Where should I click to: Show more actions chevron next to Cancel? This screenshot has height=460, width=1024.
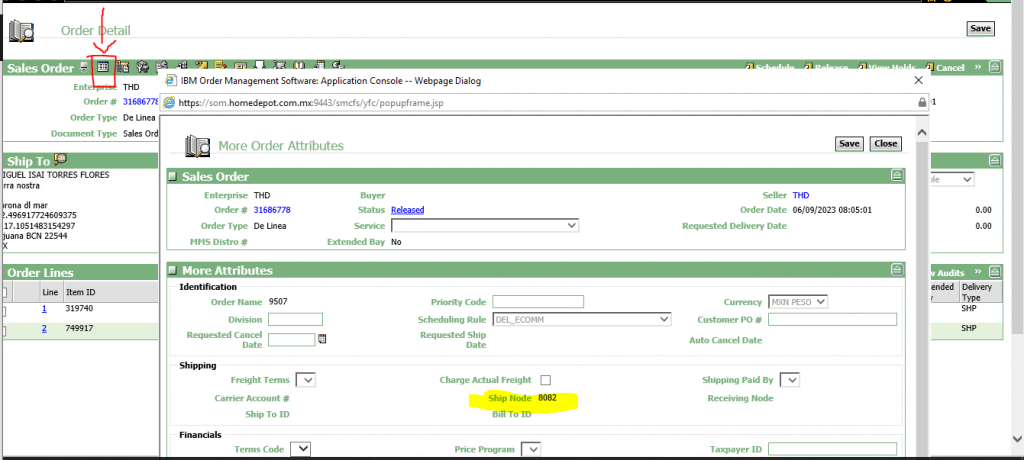pos(978,67)
